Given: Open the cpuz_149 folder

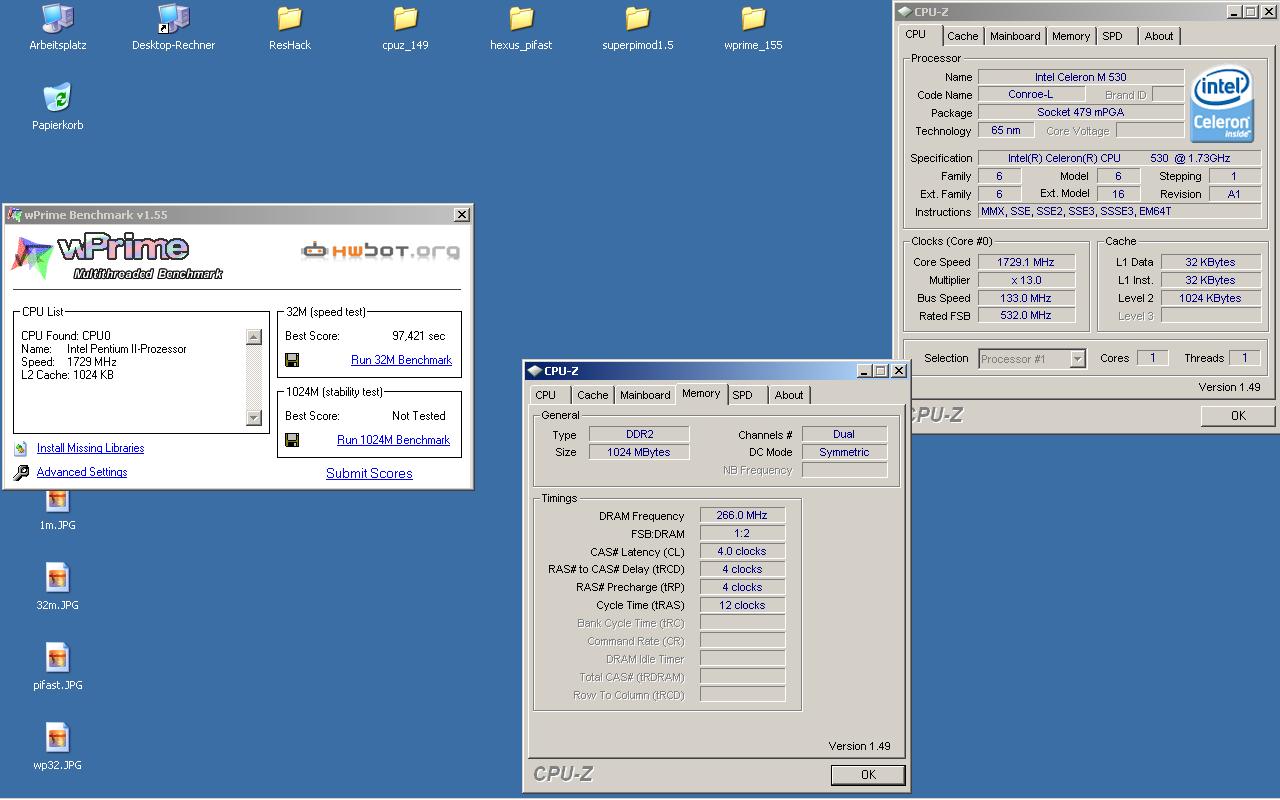Looking at the screenshot, I should [x=405, y=18].
